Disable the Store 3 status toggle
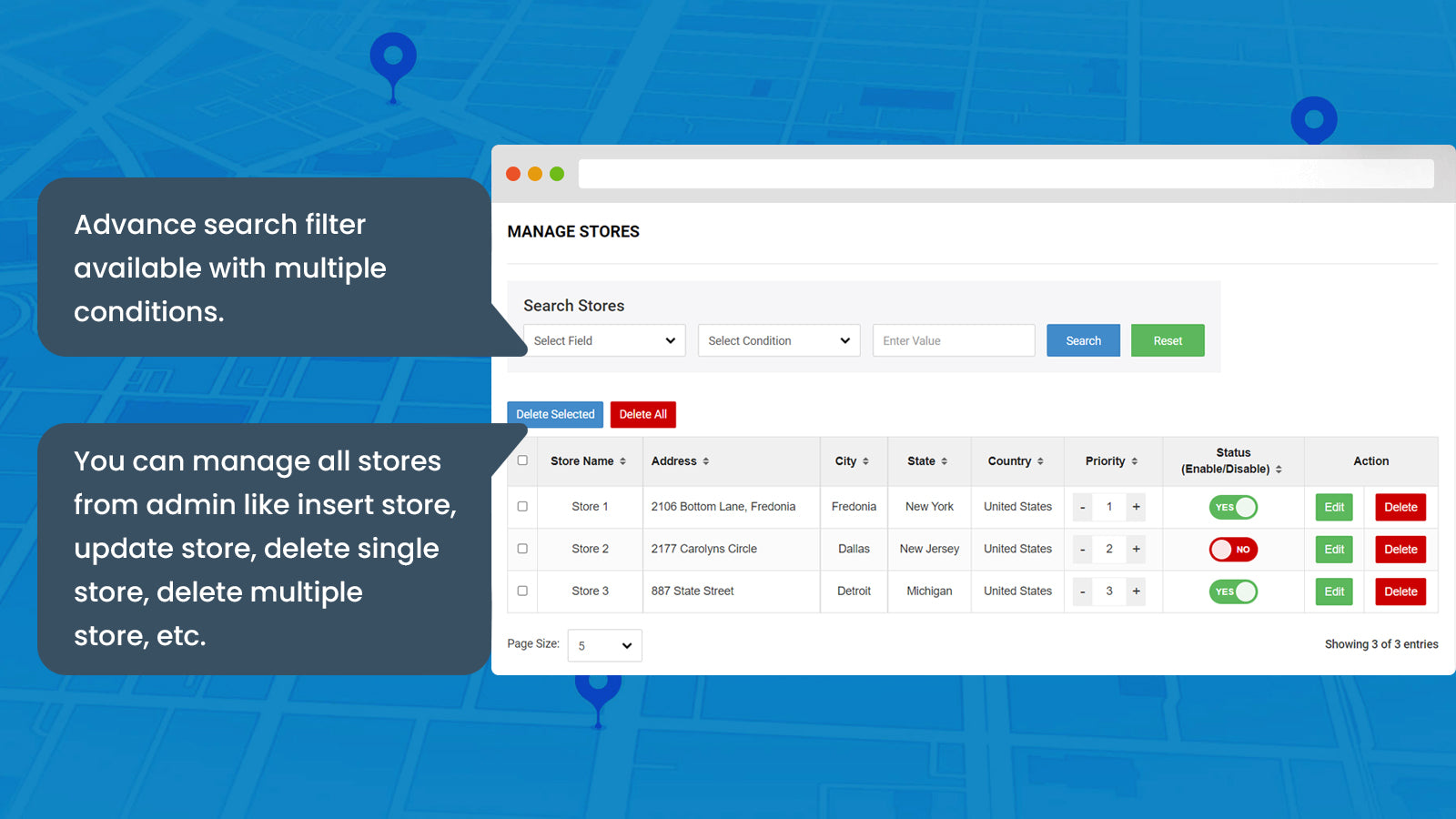The image size is (1456, 819). (1233, 591)
